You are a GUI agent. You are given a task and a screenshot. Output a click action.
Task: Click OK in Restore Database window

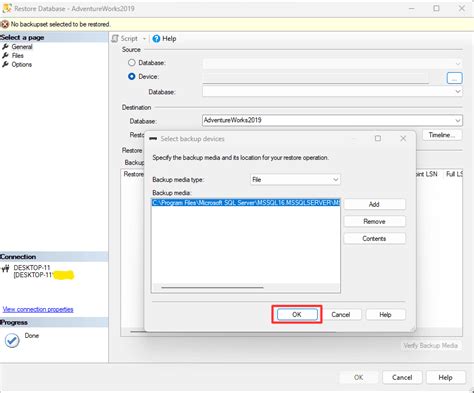pos(358,377)
